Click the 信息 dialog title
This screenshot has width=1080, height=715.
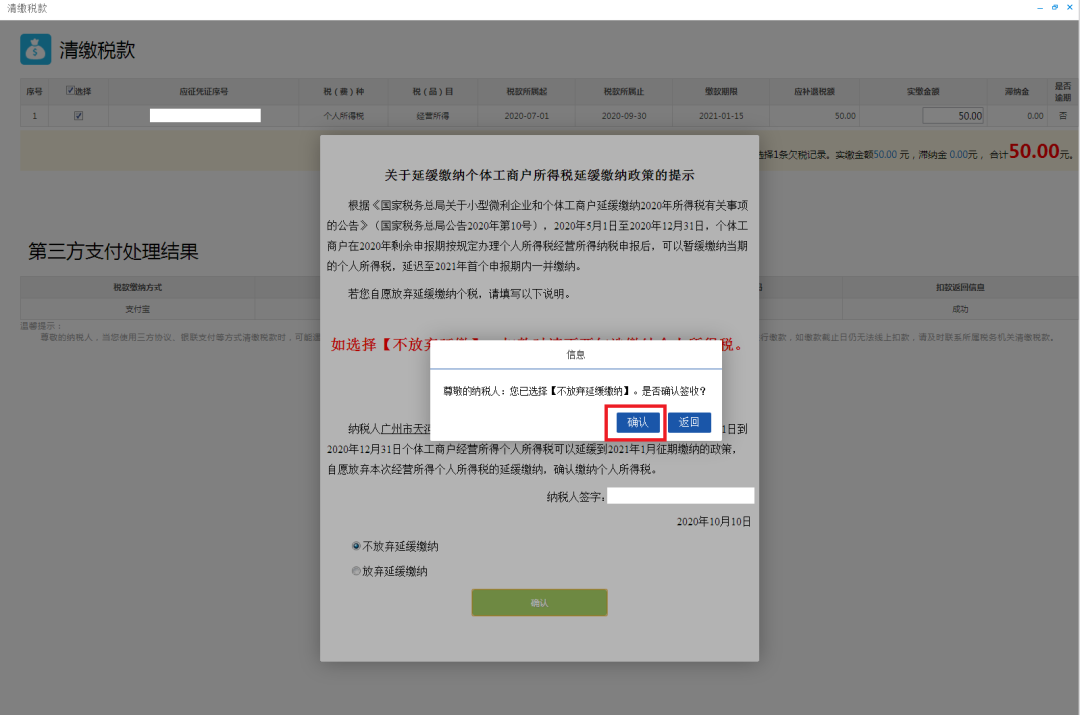576,355
